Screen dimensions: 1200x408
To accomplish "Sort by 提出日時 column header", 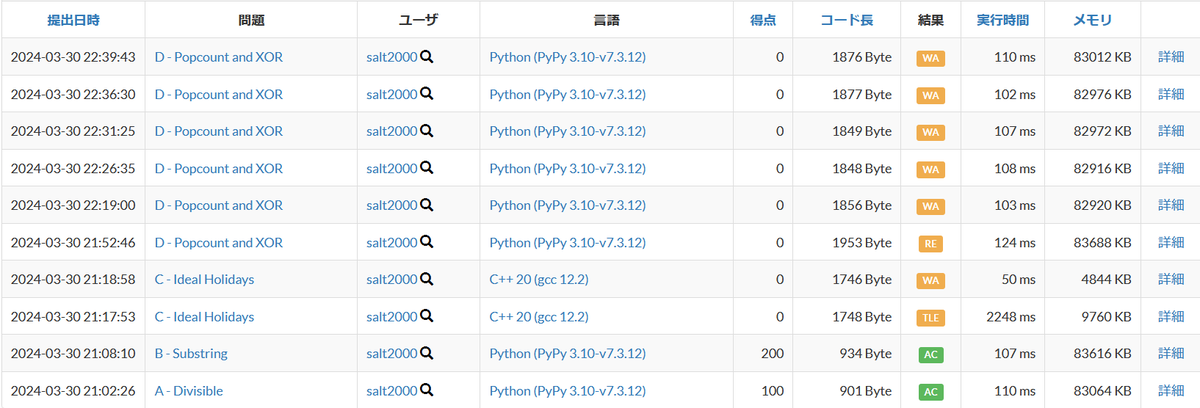I will (73, 19).
